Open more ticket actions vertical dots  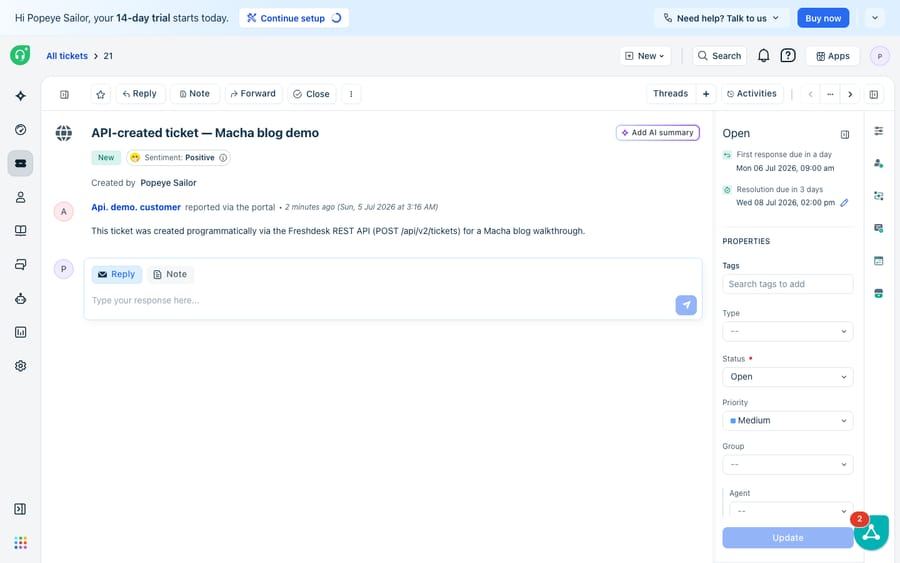coord(351,94)
